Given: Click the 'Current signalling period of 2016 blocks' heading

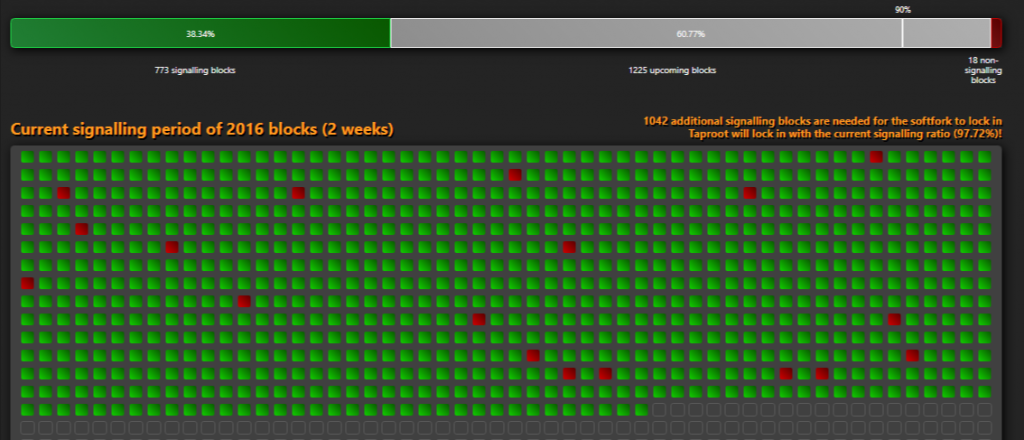Looking at the screenshot, I should [202, 129].
